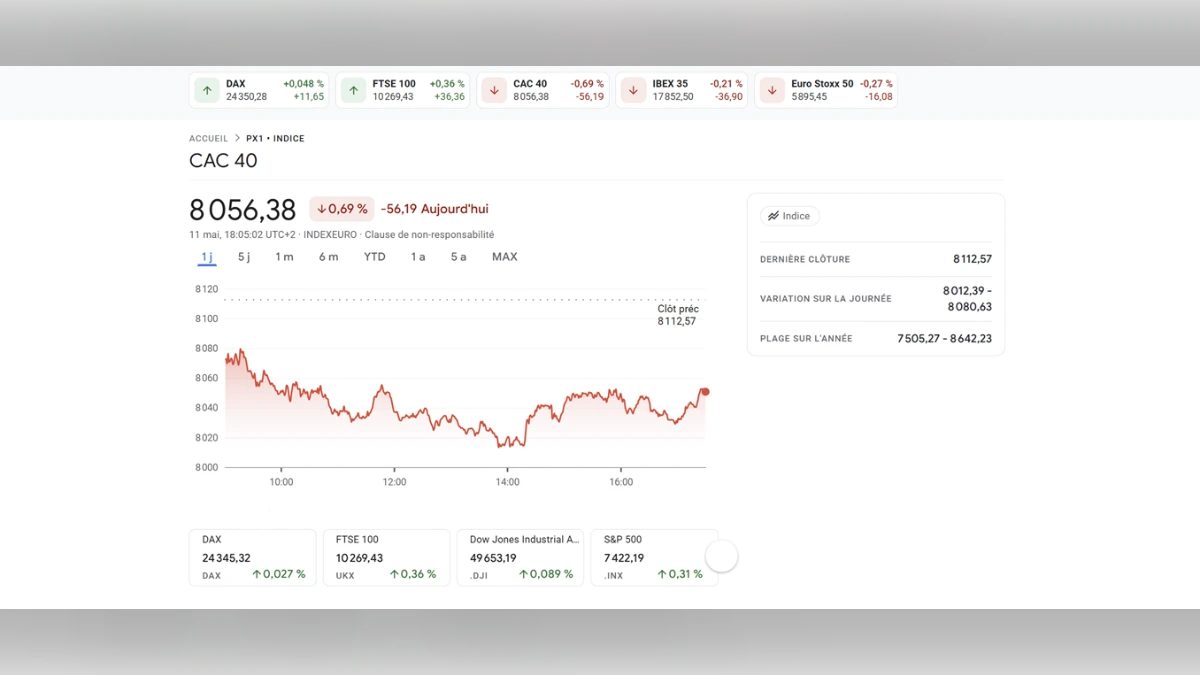Viewport: 1200px width, 675px height.
Task: Open the Euro Stoxx 50 ticker card
Action: tap(826, 90)
